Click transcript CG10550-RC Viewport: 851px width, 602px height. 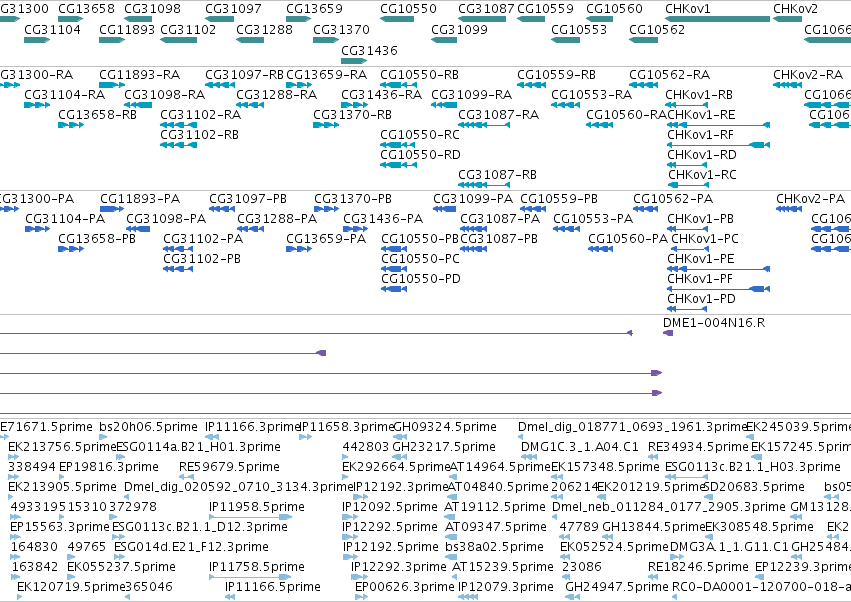420,135
